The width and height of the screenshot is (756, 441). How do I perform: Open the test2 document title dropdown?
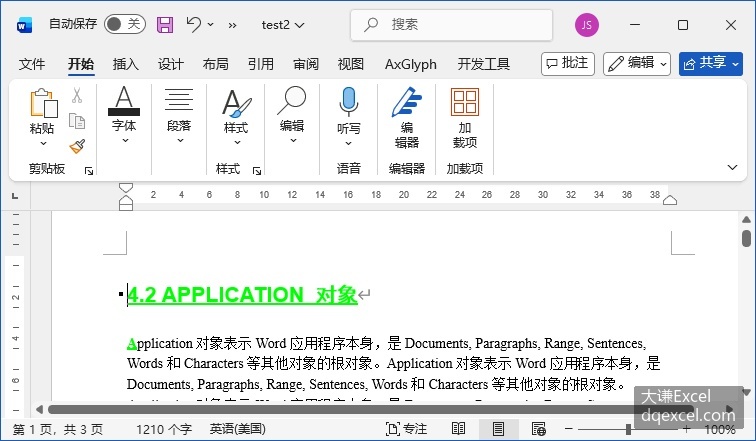point(283,25)
